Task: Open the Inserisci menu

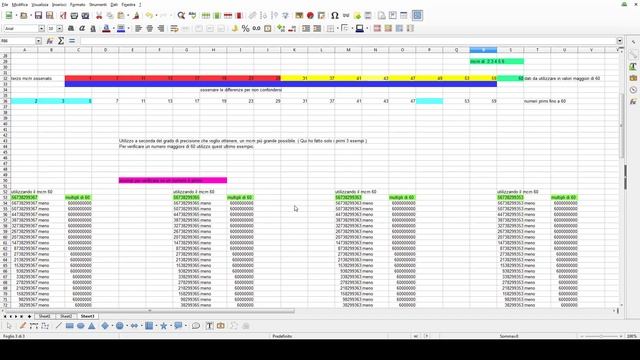Action: 59,4
